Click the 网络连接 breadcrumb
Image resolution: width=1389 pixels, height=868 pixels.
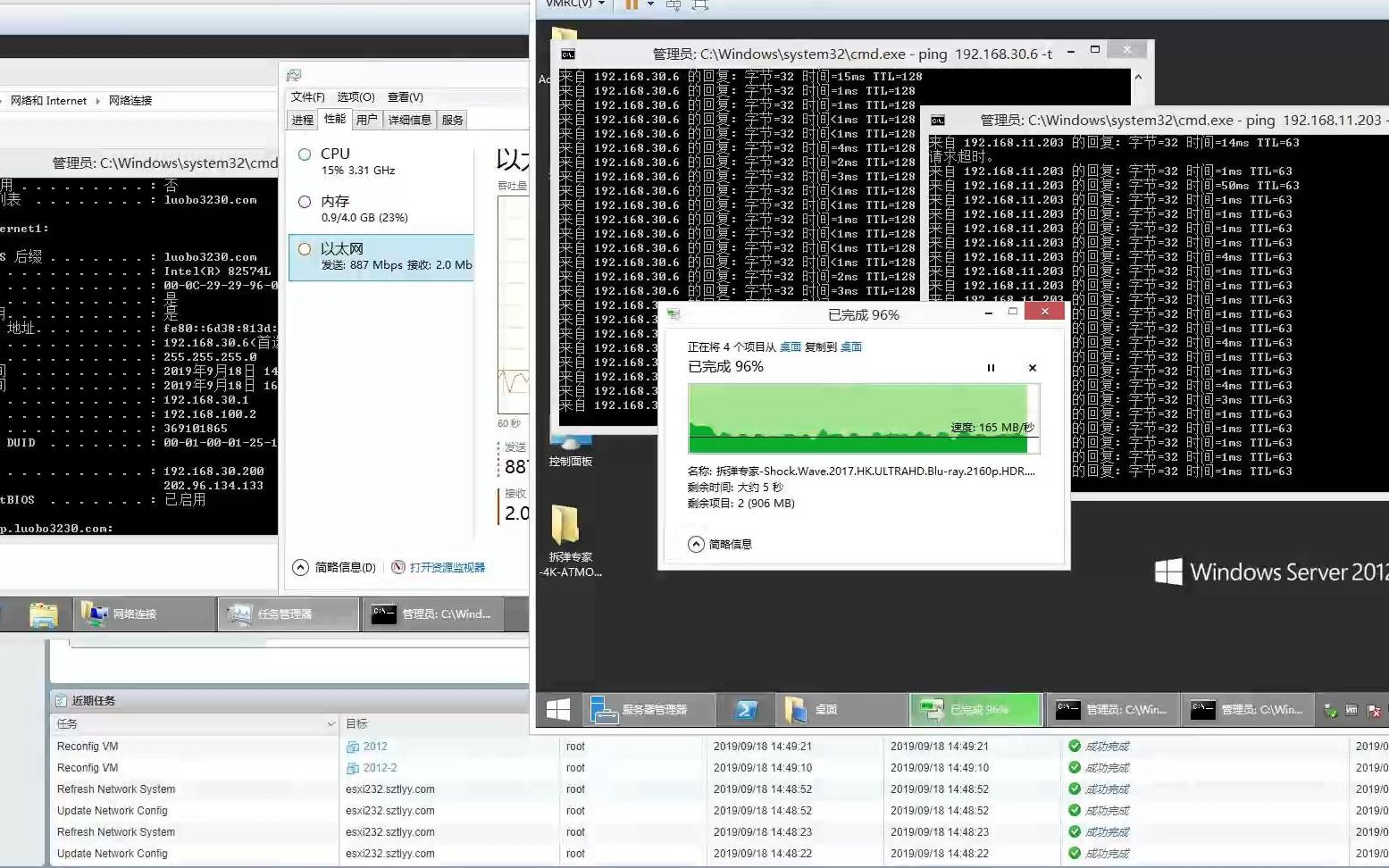pos(130,101)
